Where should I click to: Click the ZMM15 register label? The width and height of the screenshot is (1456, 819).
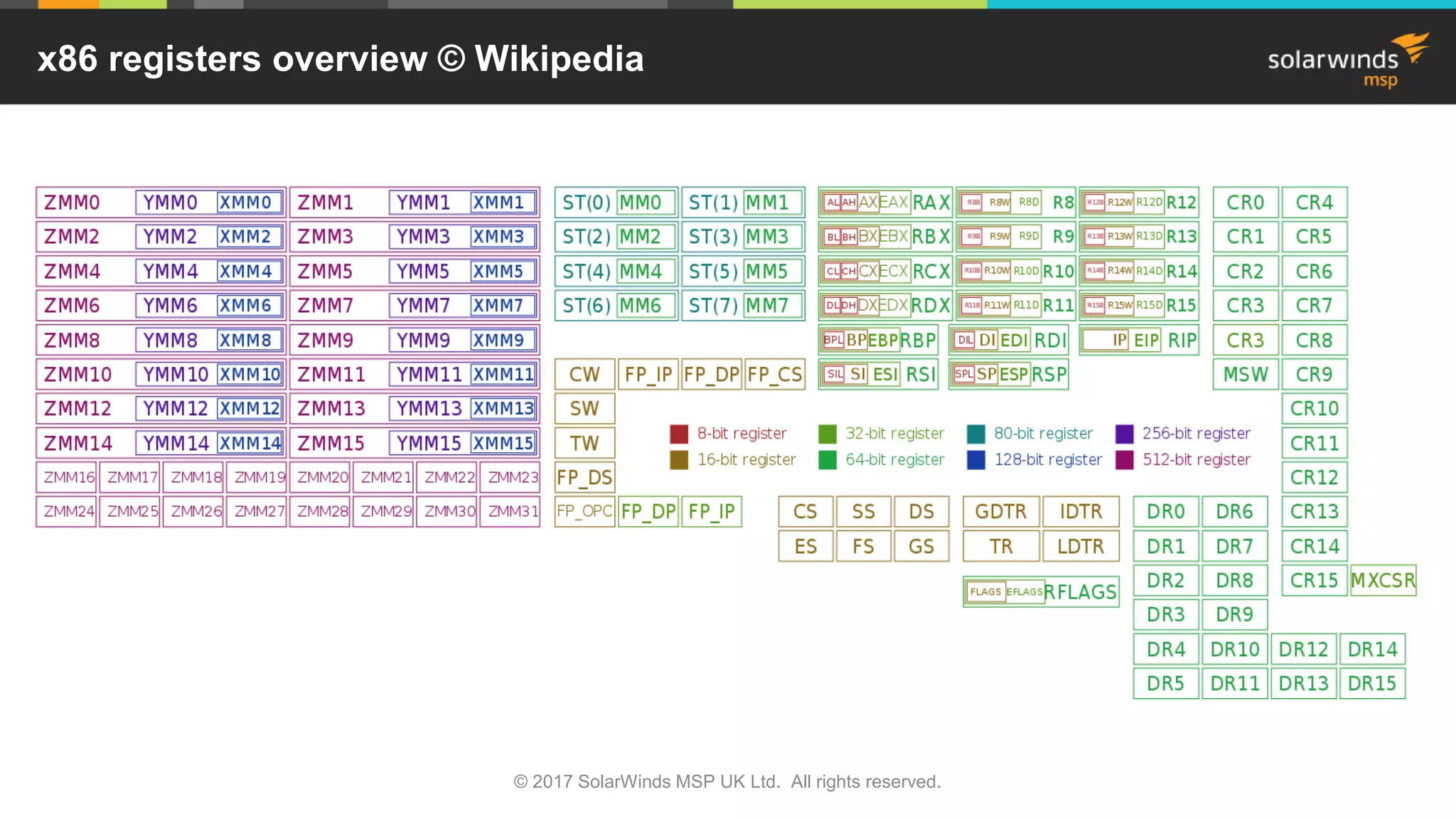click(x=331, y=444)
